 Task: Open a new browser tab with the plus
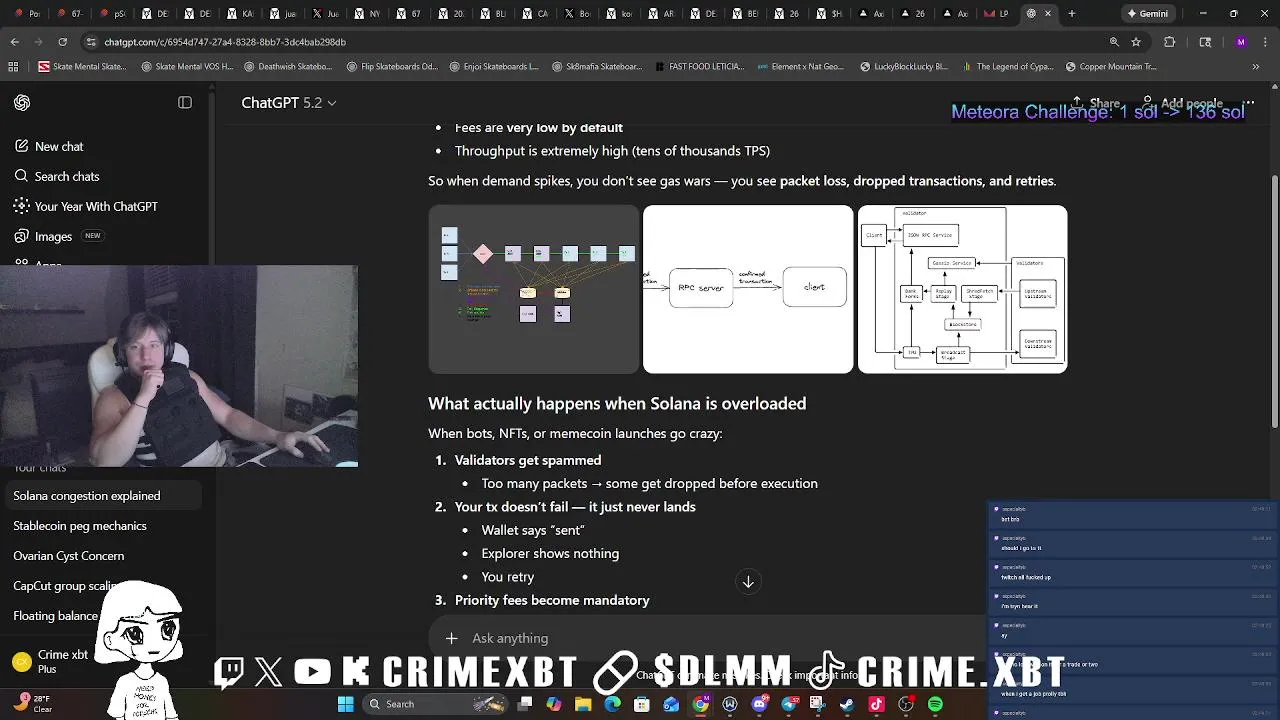pyautogui.click(x=1071, y=14)
